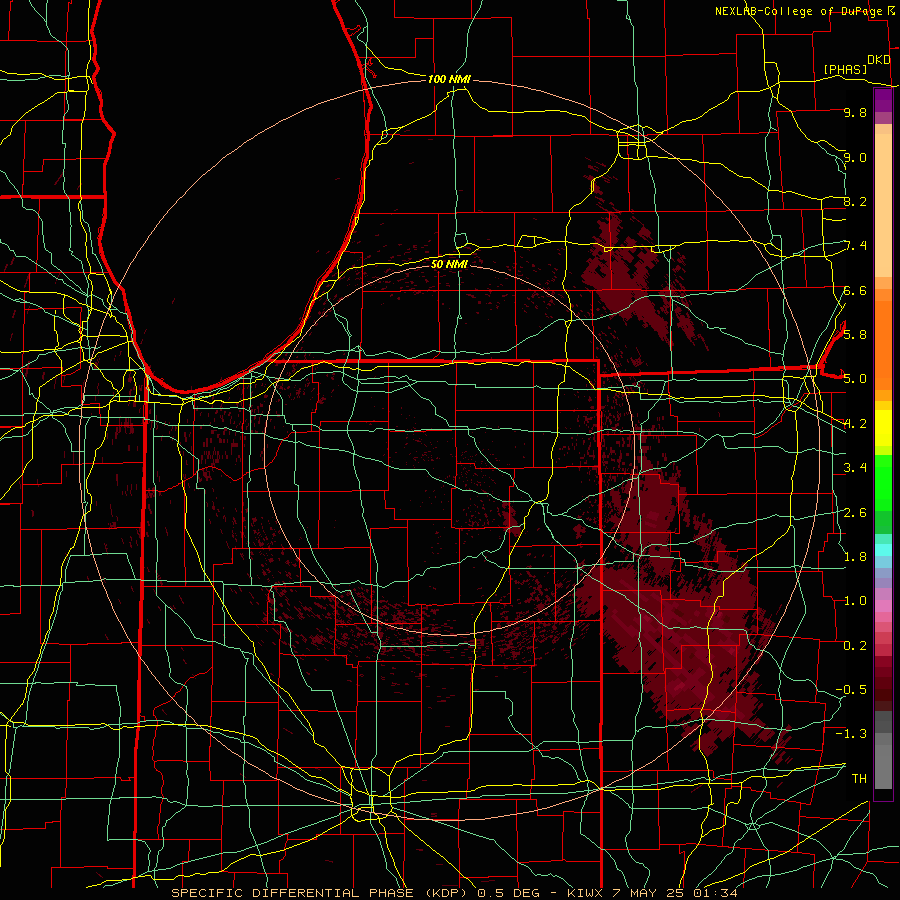Click the 5.0 scale value
900x900 pixels.
point(855,379)
